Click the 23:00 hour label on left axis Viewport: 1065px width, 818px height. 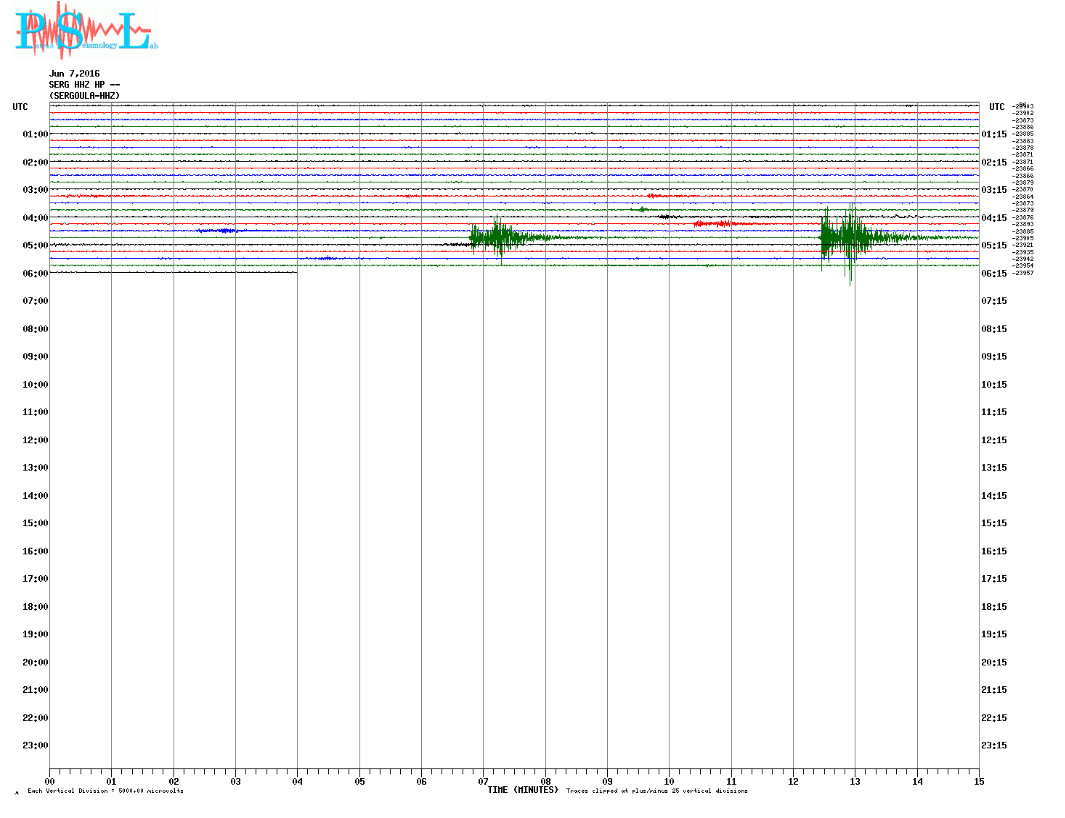35,745
